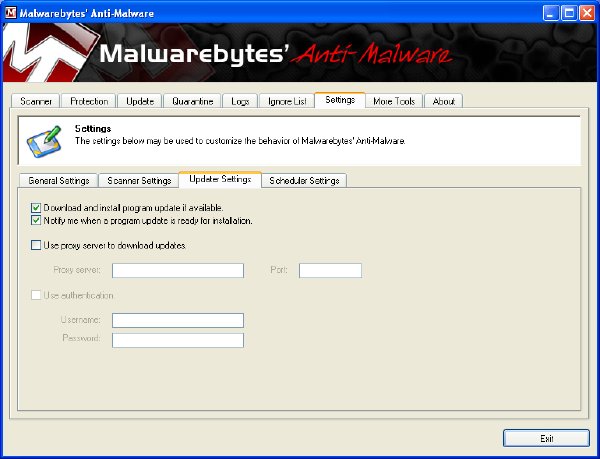Open Scheduler Settings sub-tab
Image resolution: width=600 pixels, height=459 pixels.
click(x=304, y=180)
